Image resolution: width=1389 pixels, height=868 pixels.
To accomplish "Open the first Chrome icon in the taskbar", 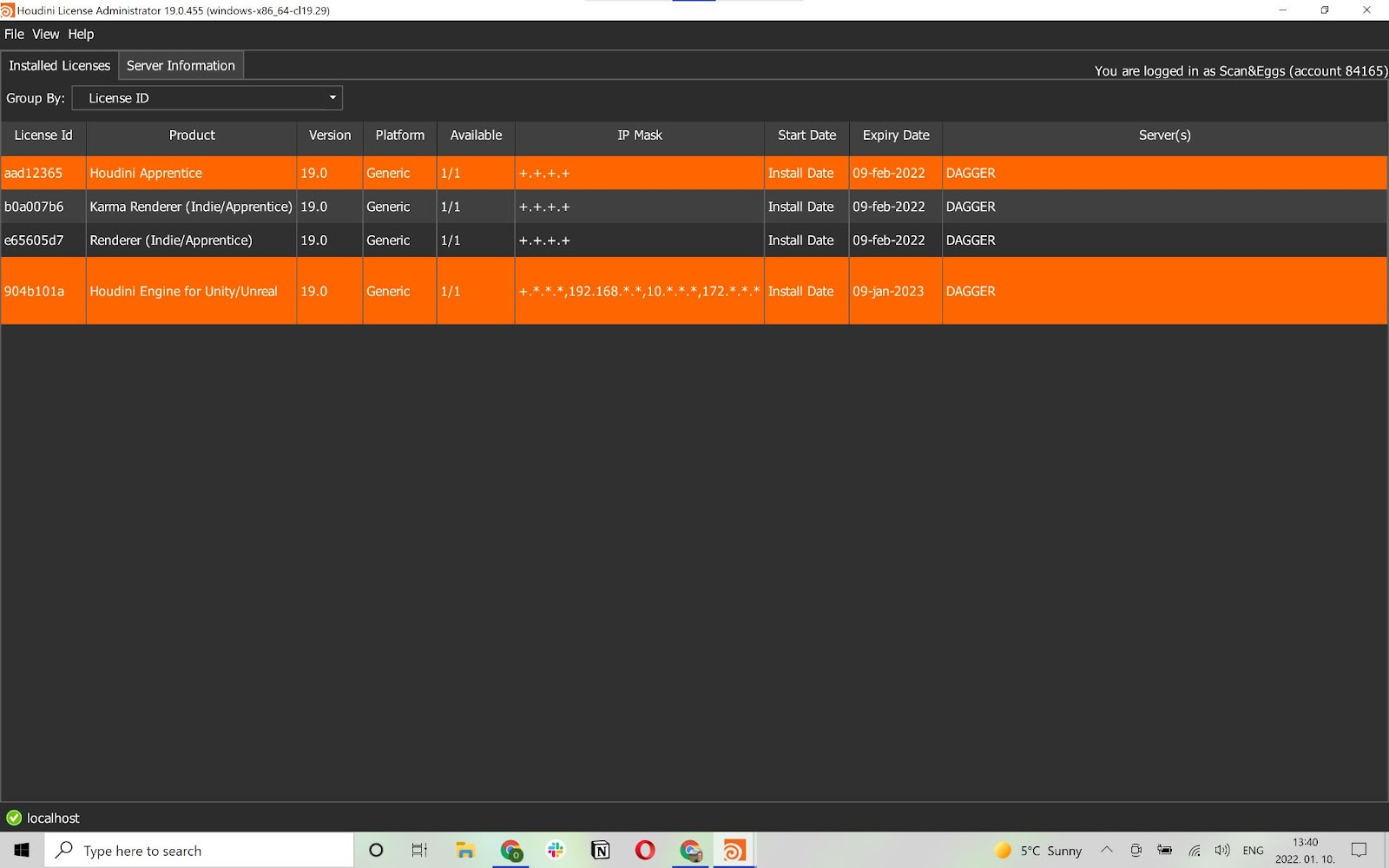I will pyautogui.click(x=510, y=851).
